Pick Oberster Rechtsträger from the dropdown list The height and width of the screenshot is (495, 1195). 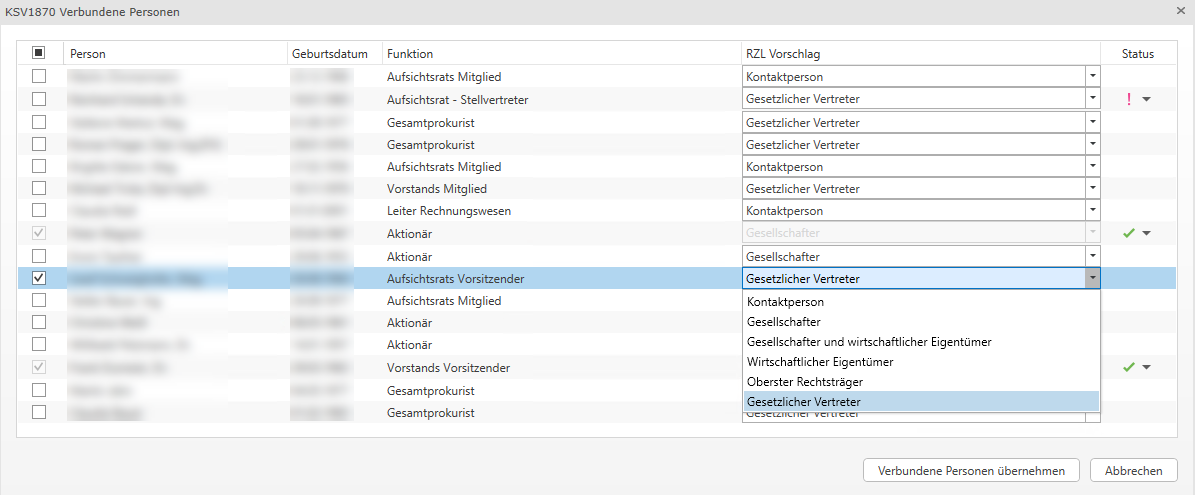tap(804, 382)
